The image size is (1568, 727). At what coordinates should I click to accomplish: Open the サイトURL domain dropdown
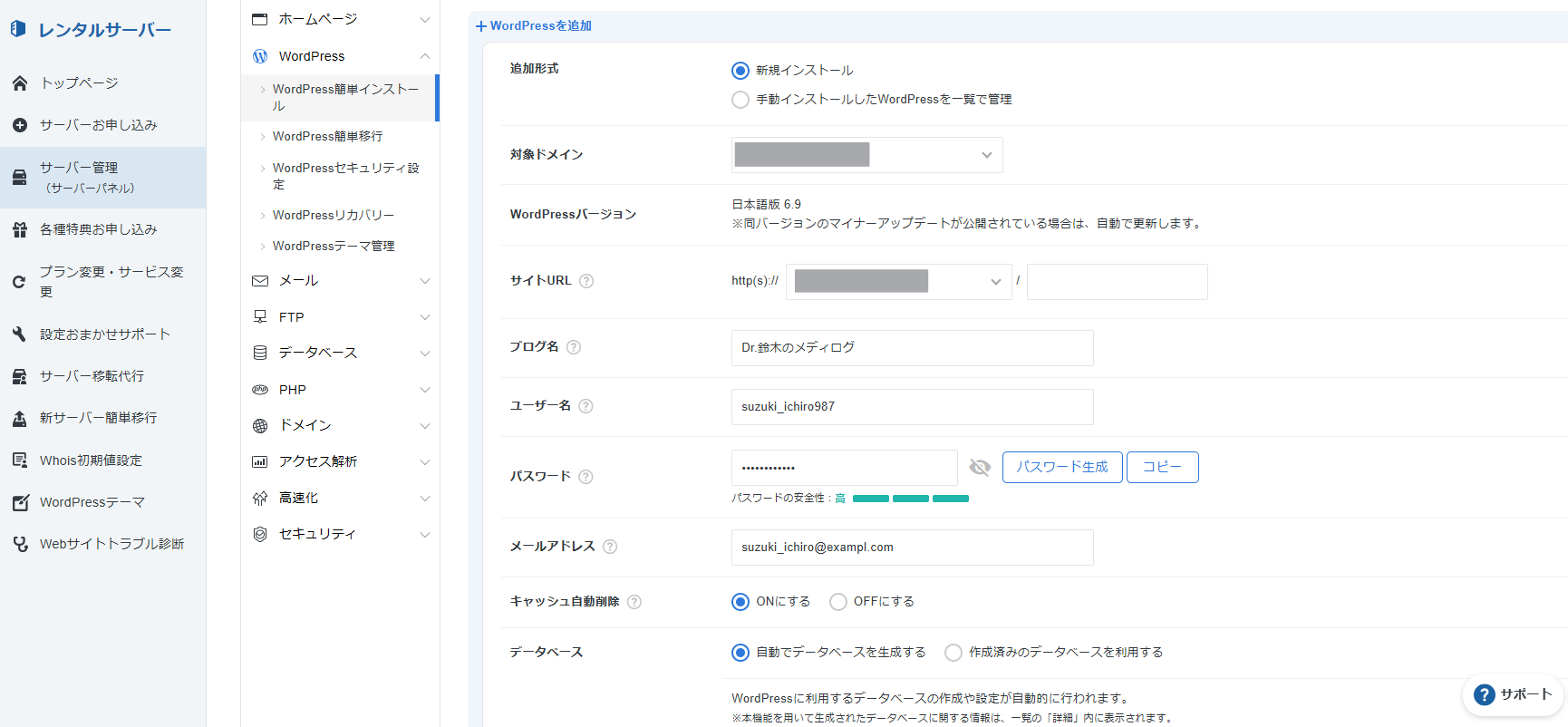click(899, 282)
